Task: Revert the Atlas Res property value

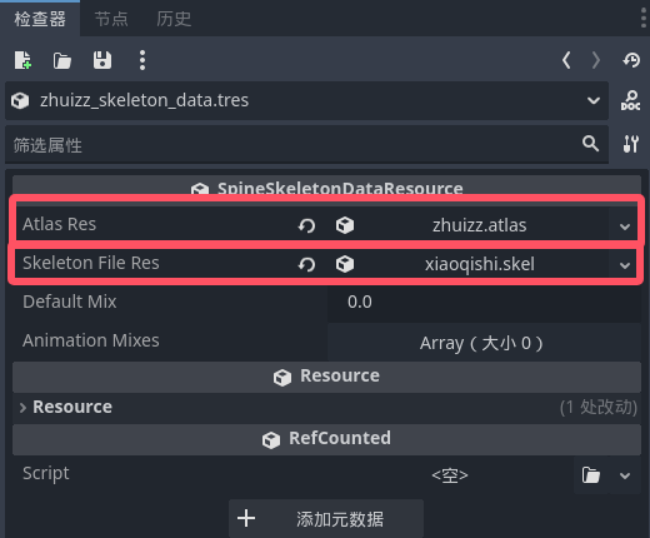Action: [307, 226]
